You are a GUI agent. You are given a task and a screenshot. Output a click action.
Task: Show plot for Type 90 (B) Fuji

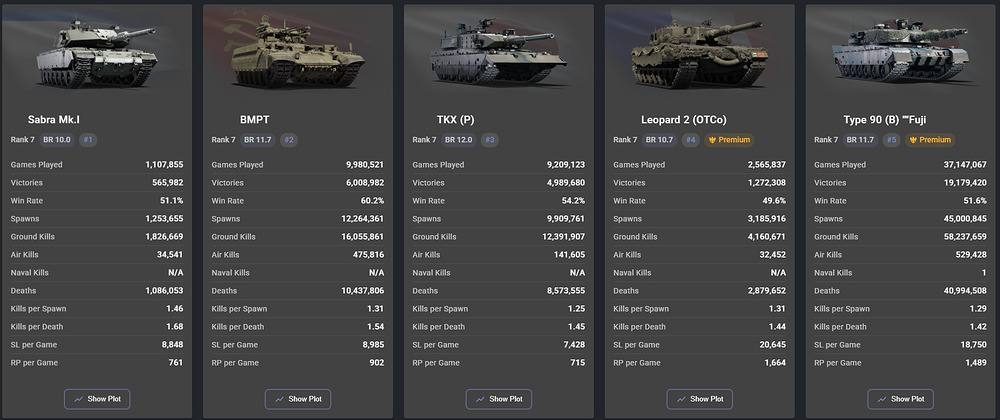[x=901, y=399]
